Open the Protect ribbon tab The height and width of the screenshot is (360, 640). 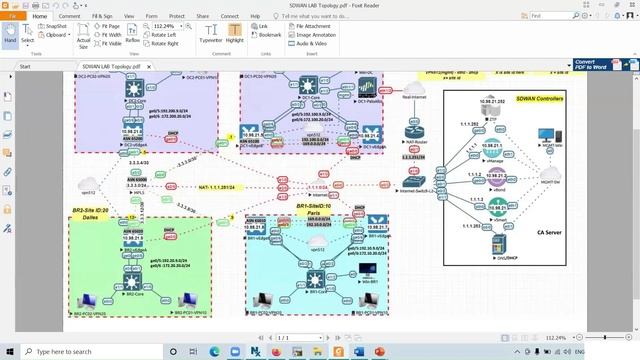[x=177, y=16]
